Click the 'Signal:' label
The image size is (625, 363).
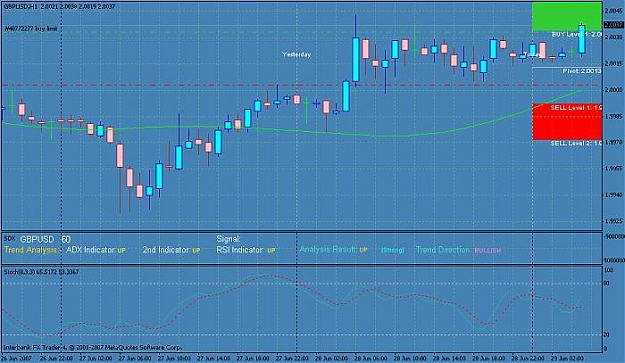[228, 239]
